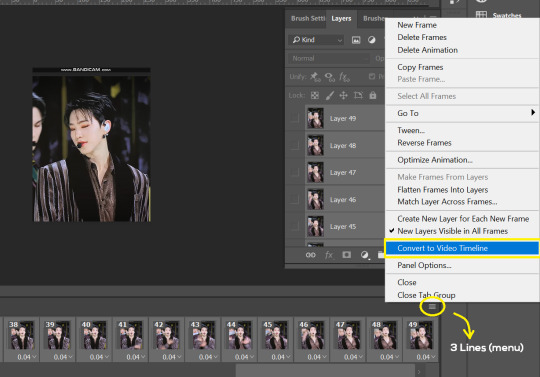
Task: Choose Flatten Frames Into Layers
Action: (x=443, y=190)
